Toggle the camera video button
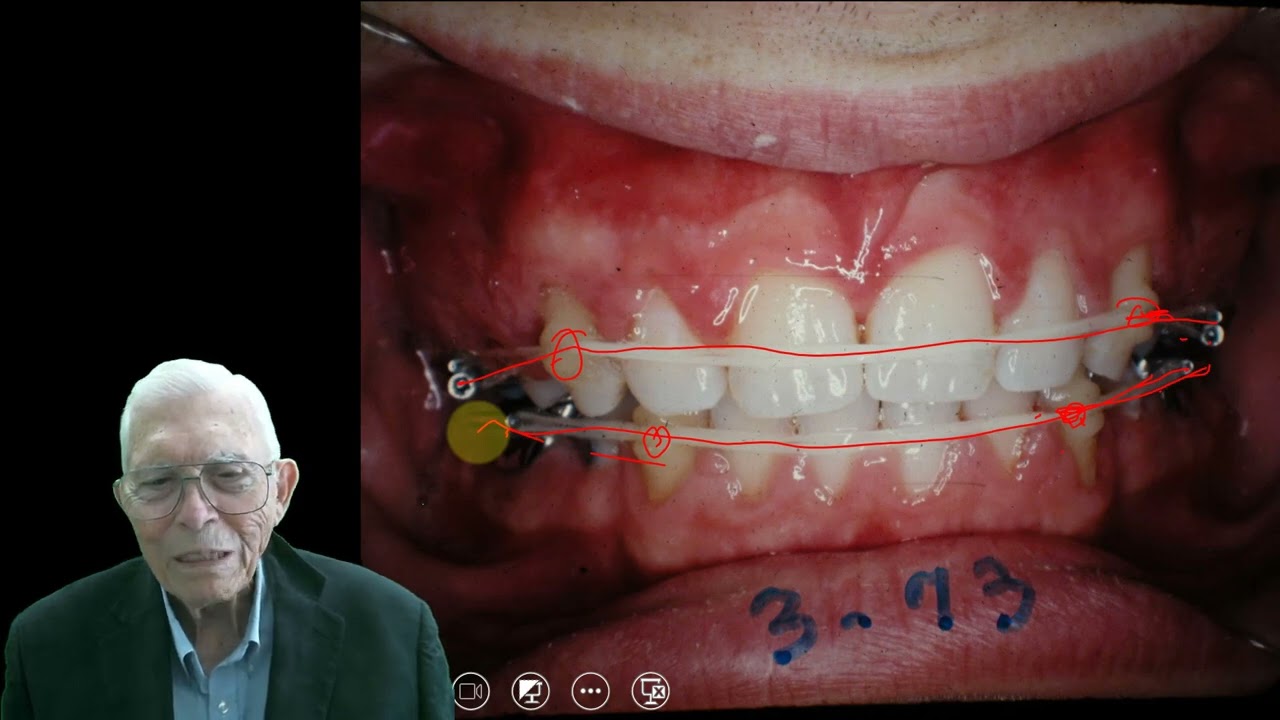Viewport: 1280px width, 720px height. tap(471, 690)
